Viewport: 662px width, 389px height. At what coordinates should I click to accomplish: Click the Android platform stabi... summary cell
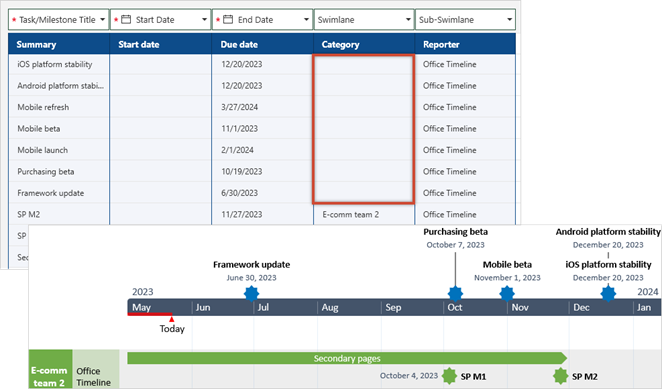coord(59,86)
